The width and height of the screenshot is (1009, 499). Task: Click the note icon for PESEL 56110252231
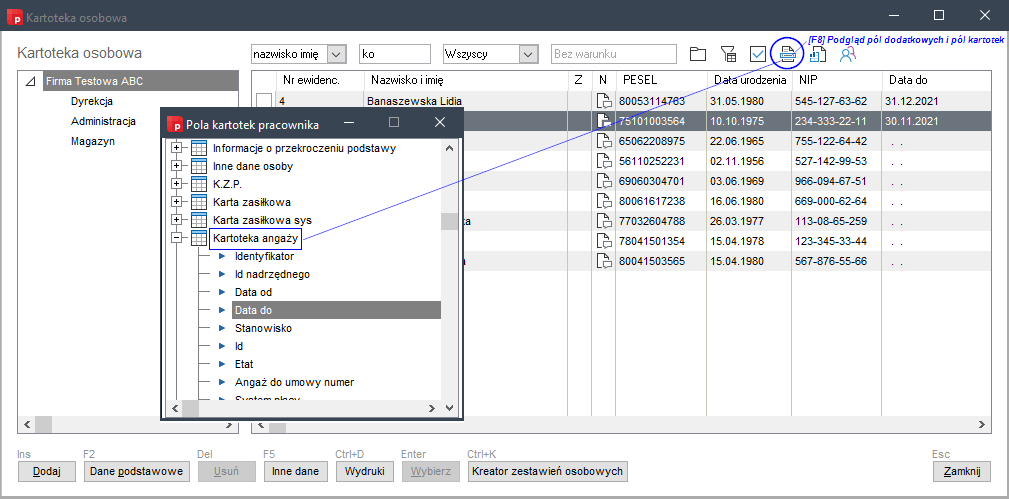click(x=604, y=161)
